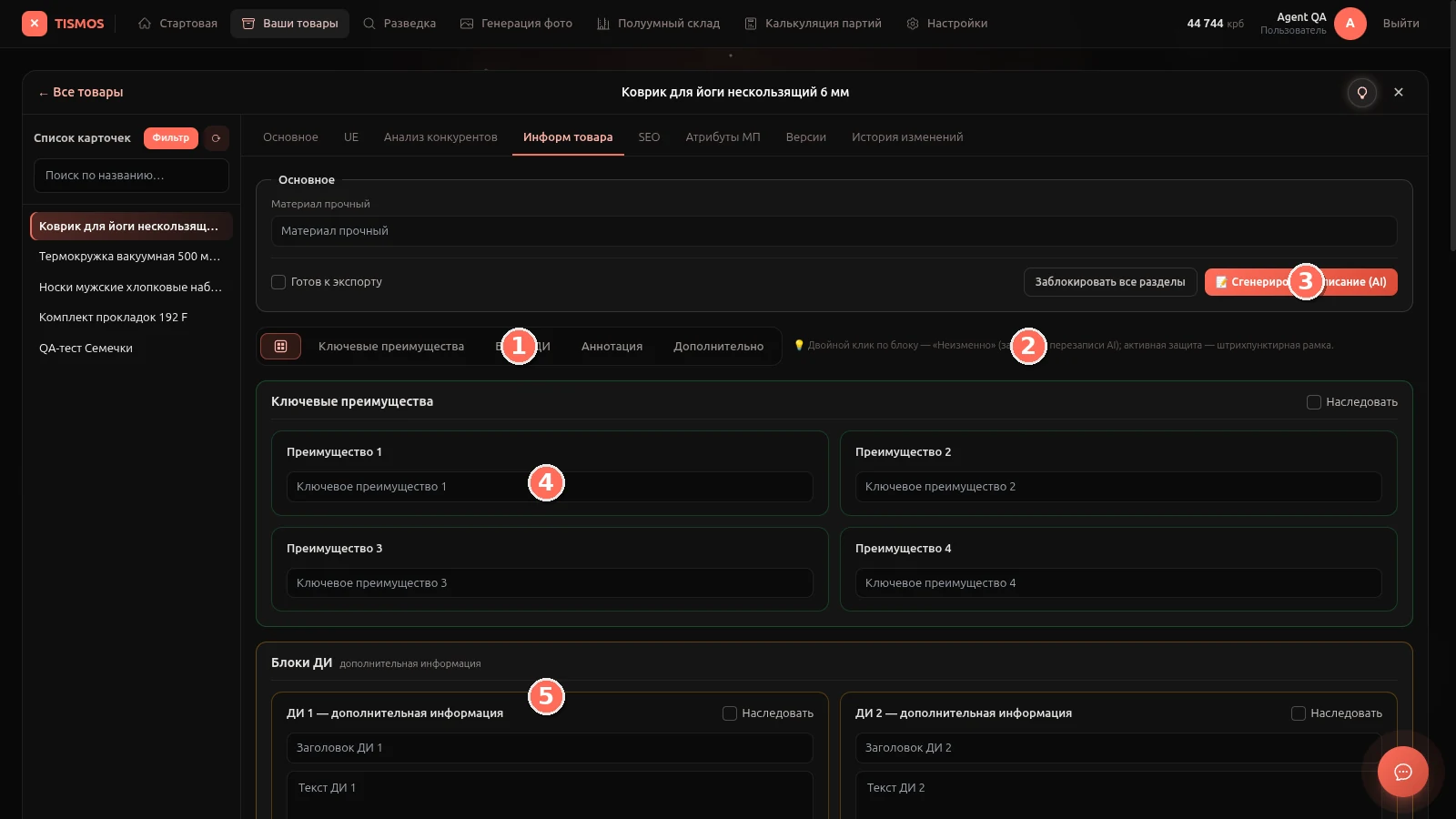Open Настройки in the top navigation

[946, 24]
